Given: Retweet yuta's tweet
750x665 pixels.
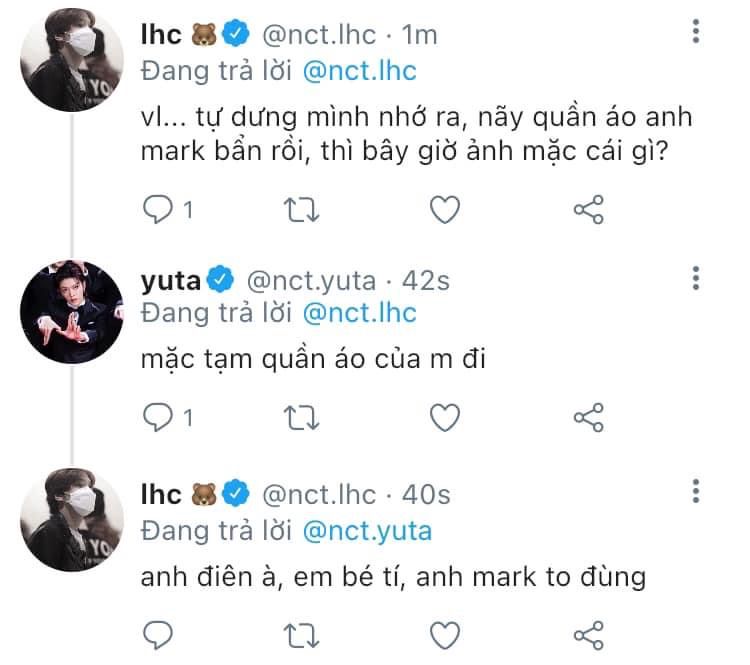Looking at the screenshot, I should click(297, 417).
